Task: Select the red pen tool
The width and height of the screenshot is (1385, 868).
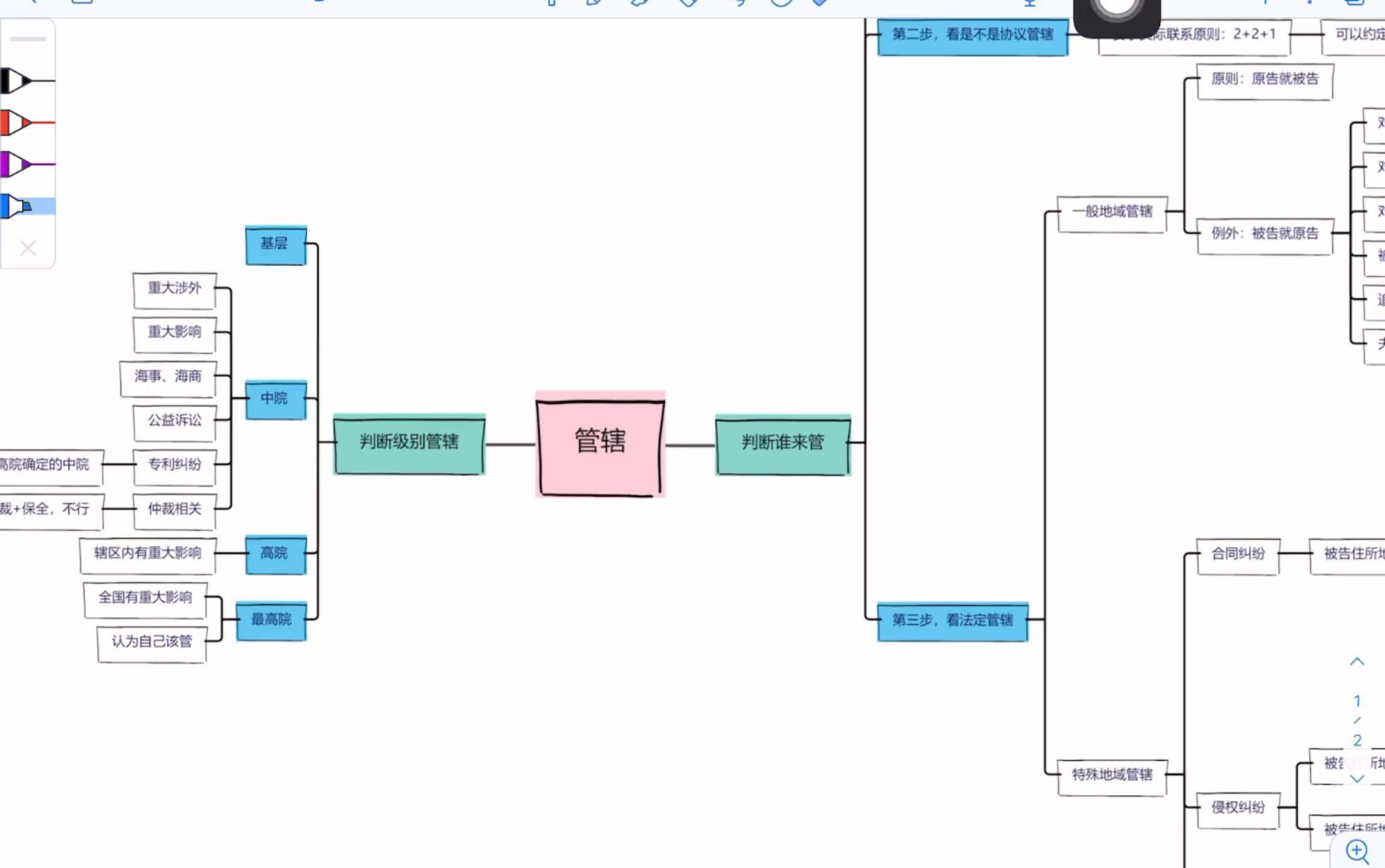Action: coord(27,123)
